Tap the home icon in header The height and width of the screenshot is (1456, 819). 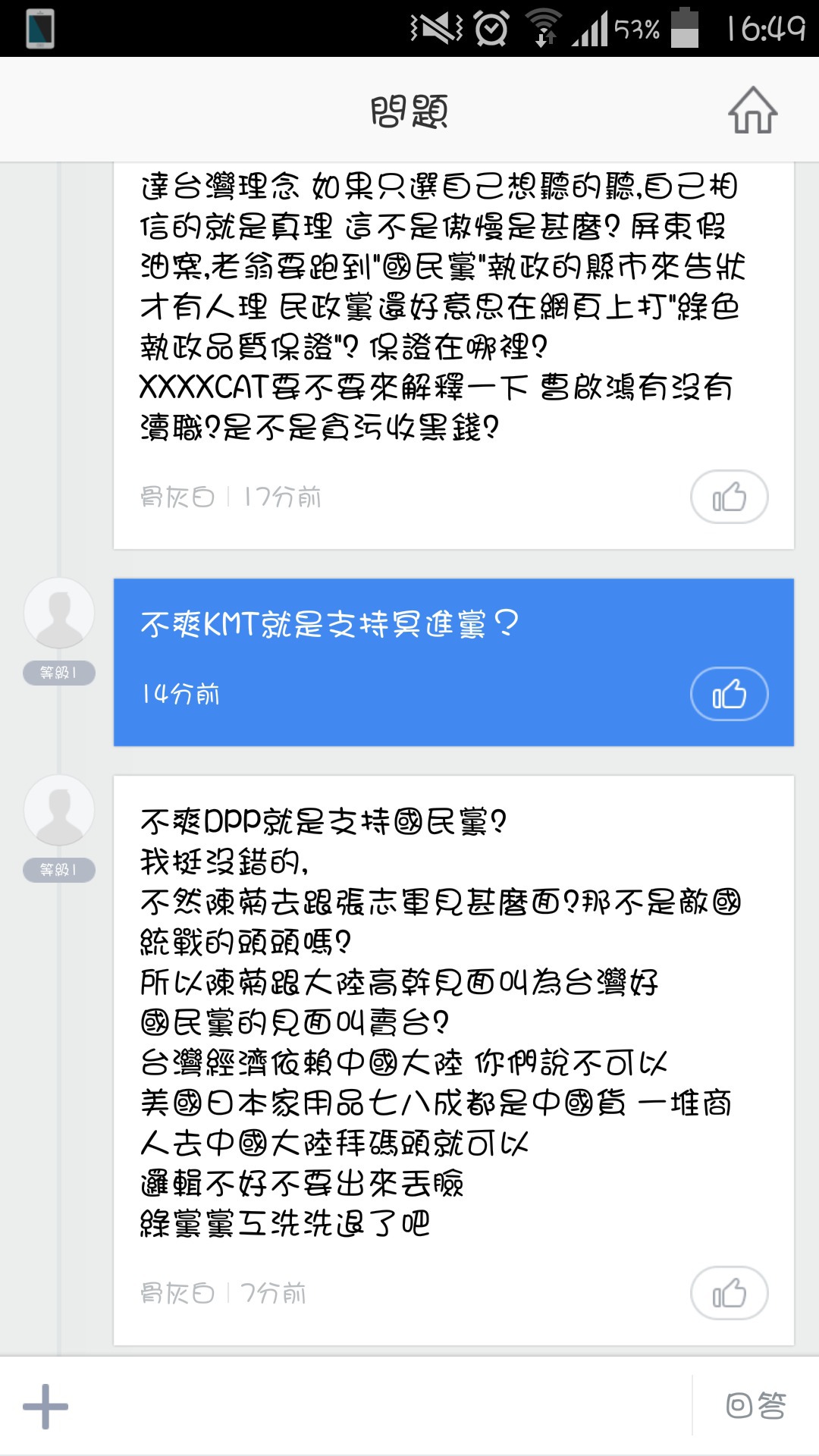pyautogui.click(x=752, y=111)
